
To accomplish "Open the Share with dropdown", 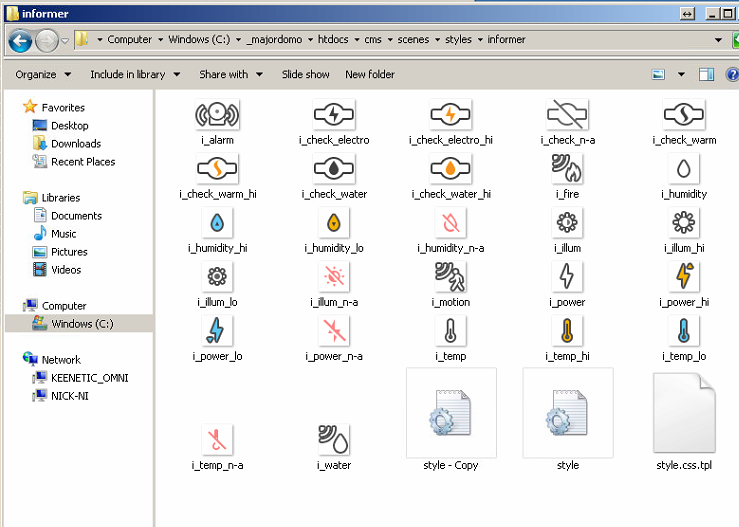I will (230, 74).
